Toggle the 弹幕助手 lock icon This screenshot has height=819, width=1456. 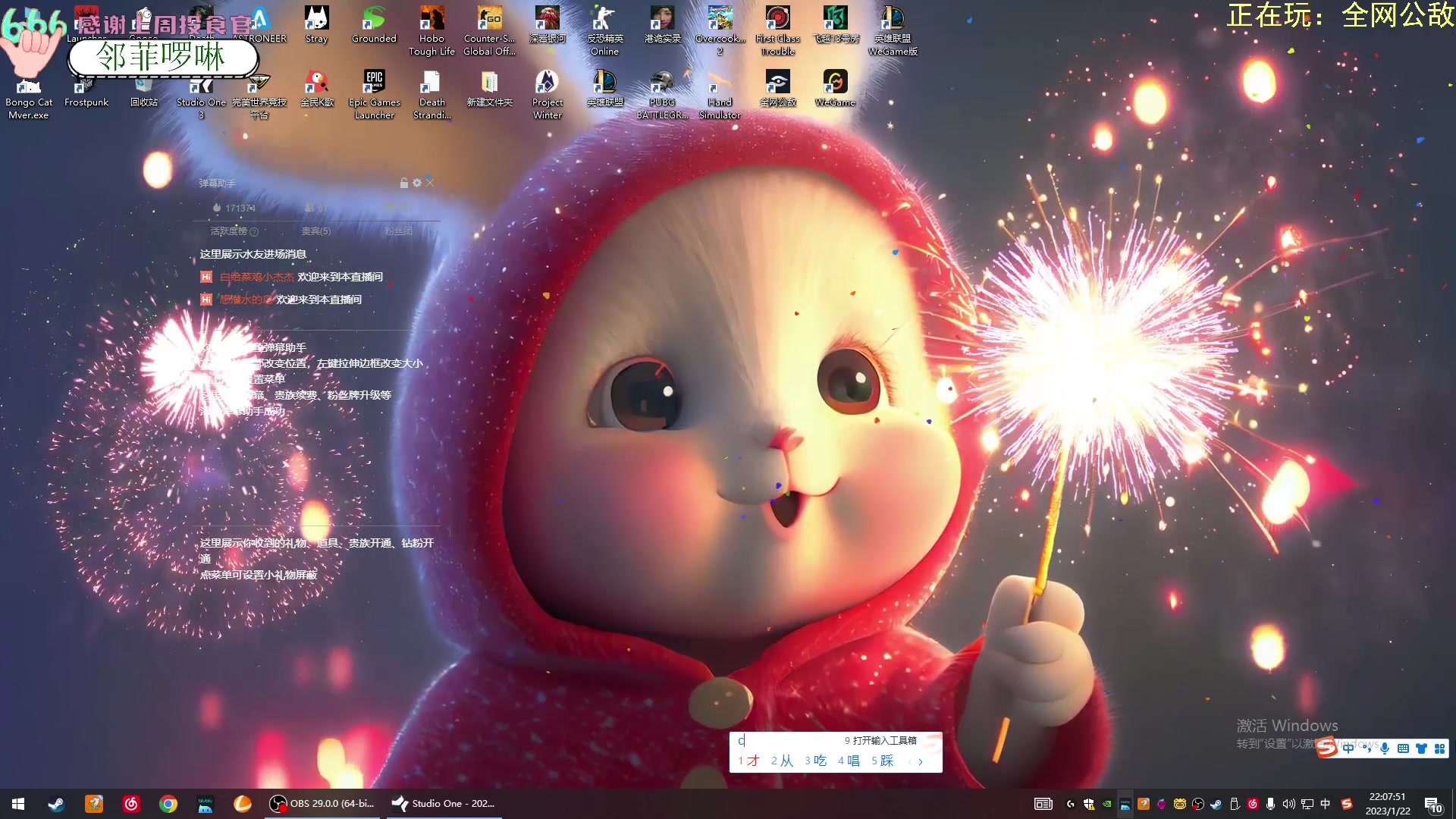(404, 183)
